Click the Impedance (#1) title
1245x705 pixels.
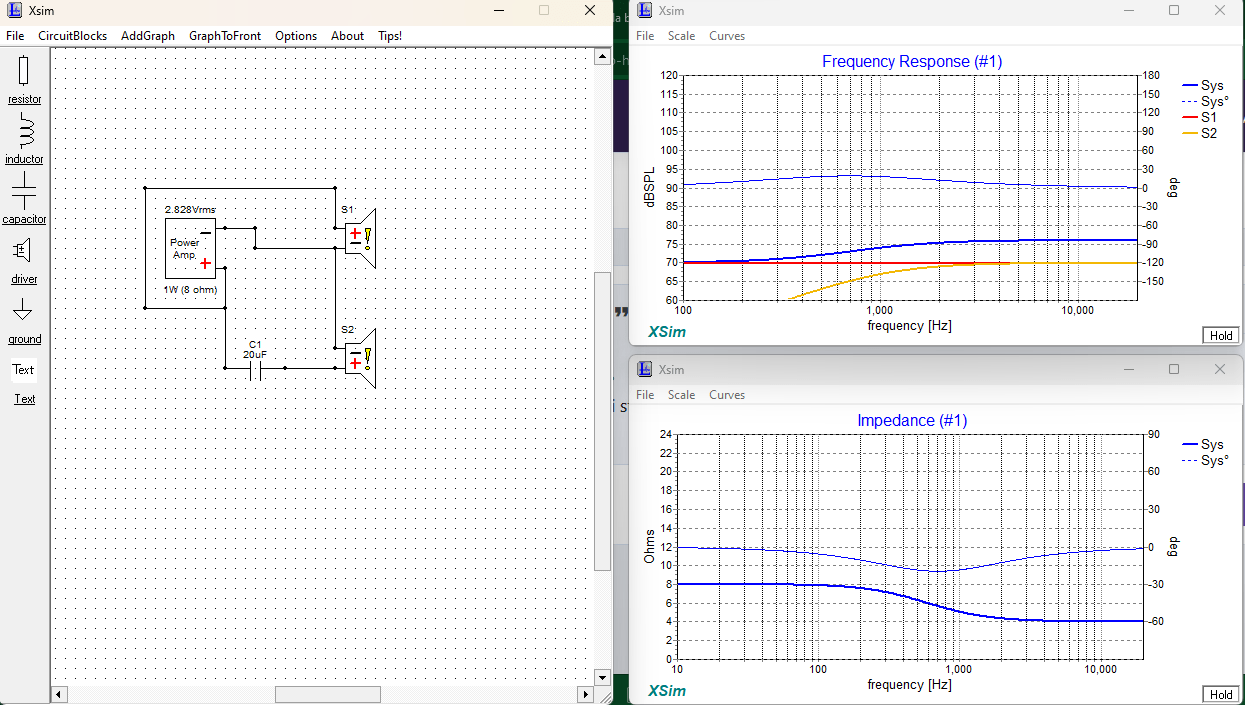click(912, 421)
